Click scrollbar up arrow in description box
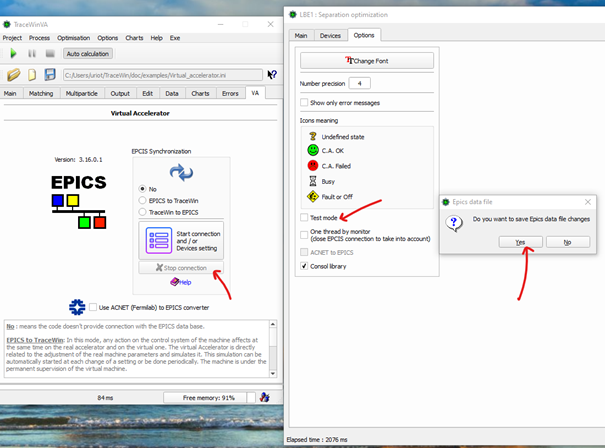Screen dimensions: 605x448 point(273,324)
